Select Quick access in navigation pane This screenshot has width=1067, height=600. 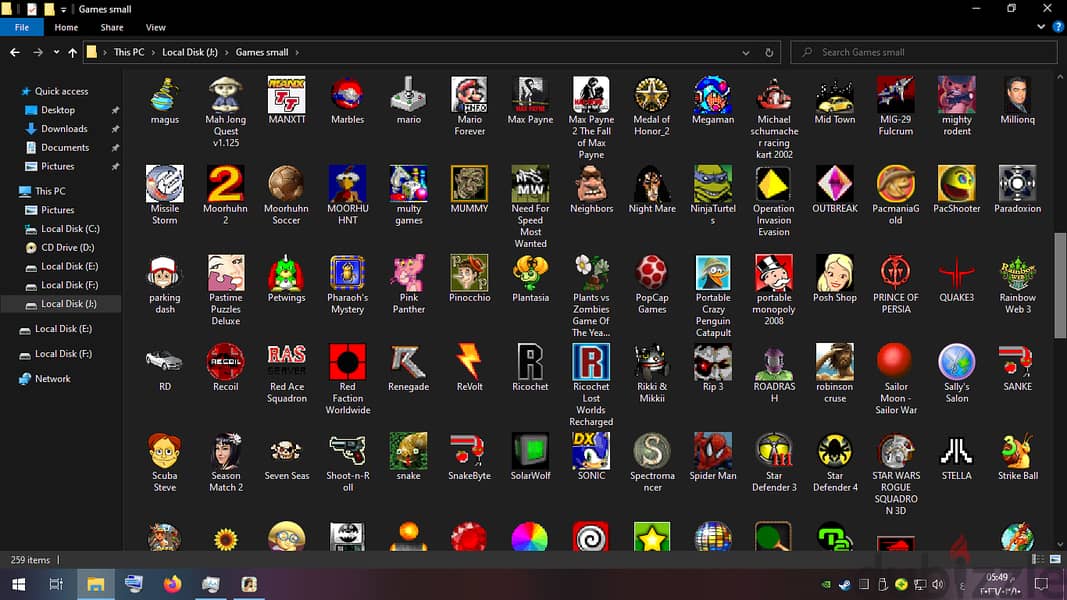pyautogui.click(x=61, y=91)
